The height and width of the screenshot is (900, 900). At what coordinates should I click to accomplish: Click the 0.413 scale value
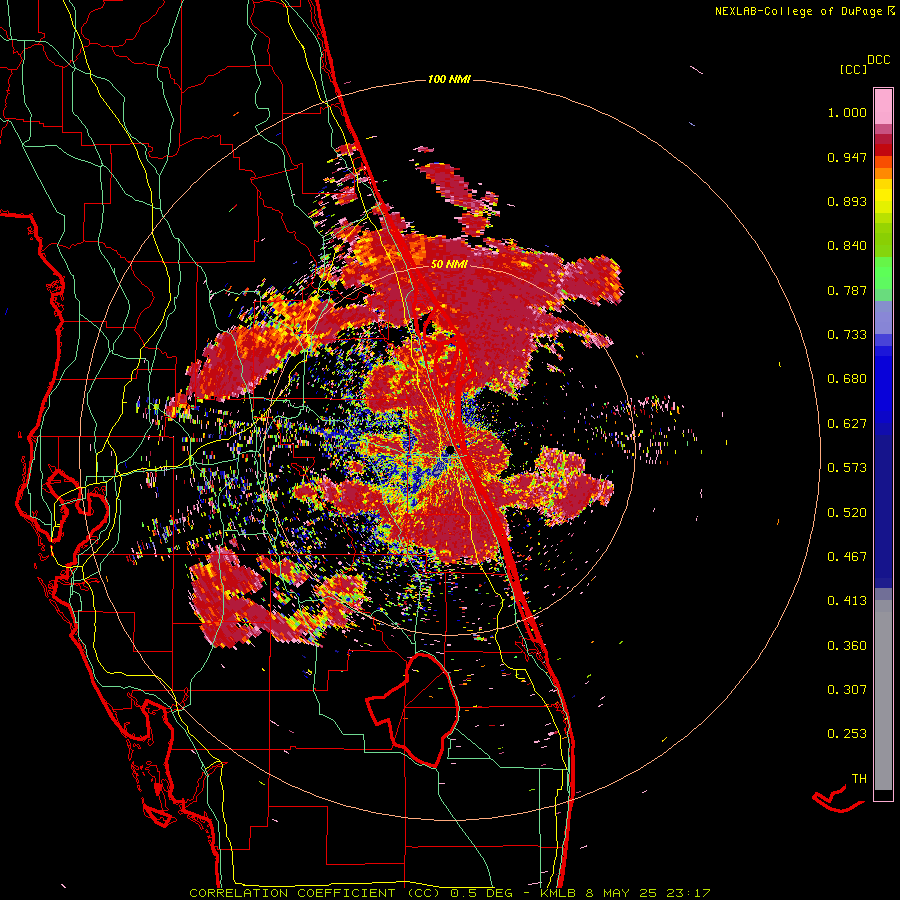point(847,601)
